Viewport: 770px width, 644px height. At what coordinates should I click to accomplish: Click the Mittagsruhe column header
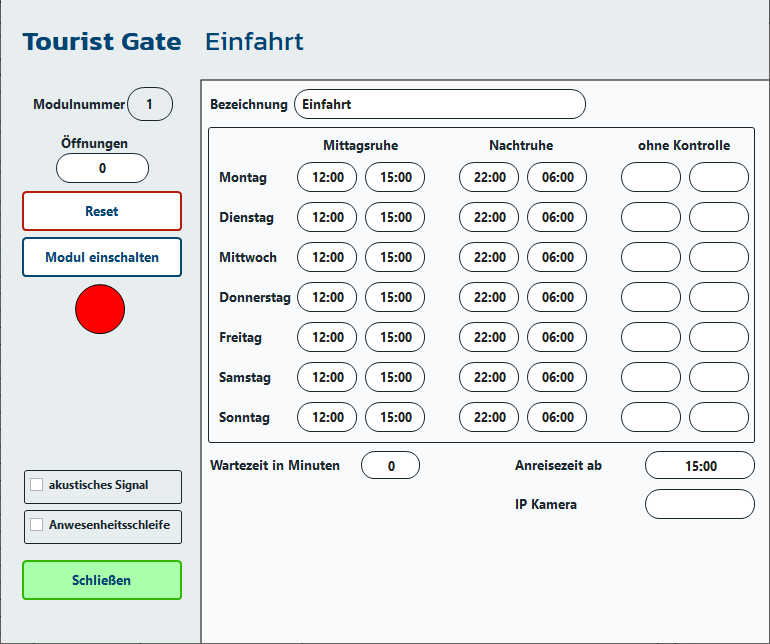[360, 145]
